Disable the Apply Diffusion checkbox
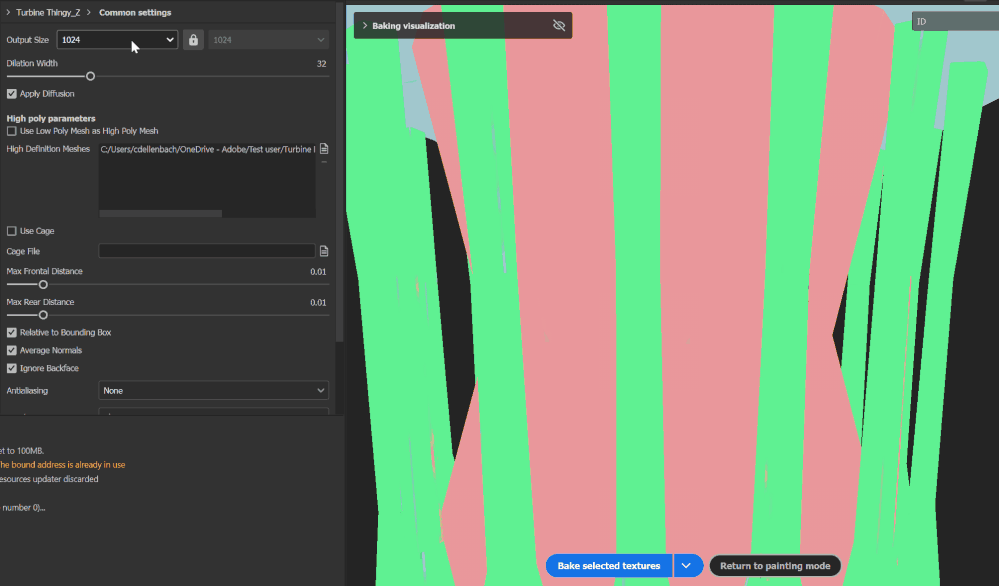 pyautogui.click(x=11, y=93)
